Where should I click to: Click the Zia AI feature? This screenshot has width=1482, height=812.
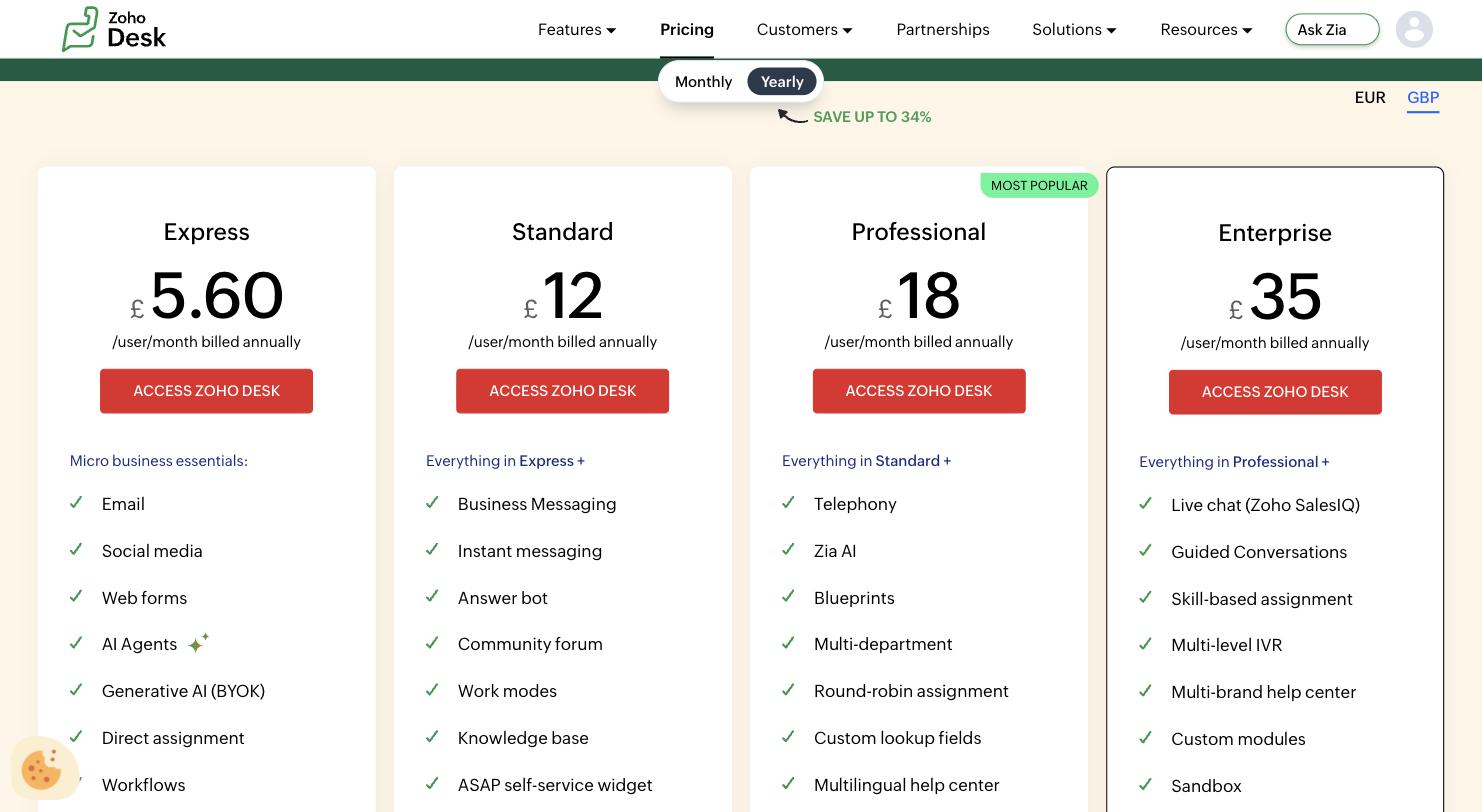835,551
